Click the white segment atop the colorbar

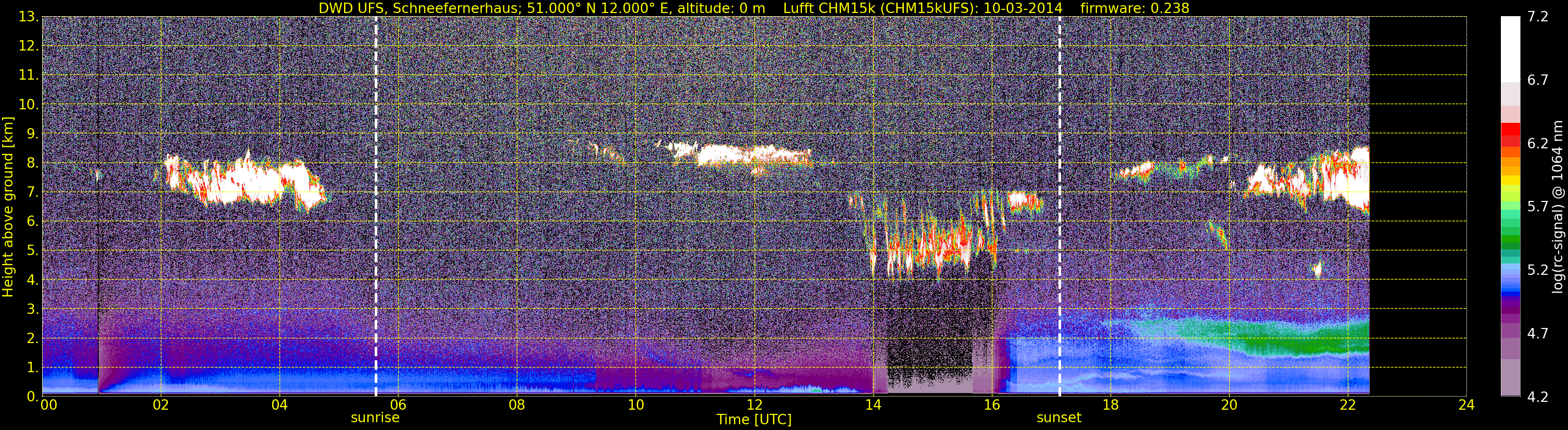1510,49
